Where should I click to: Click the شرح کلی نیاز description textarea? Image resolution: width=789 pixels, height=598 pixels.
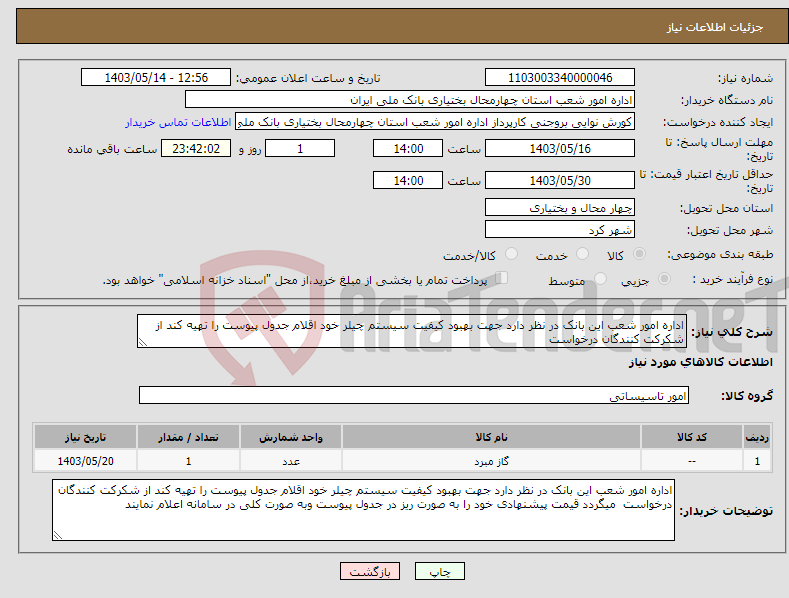(x=412, y=331)
